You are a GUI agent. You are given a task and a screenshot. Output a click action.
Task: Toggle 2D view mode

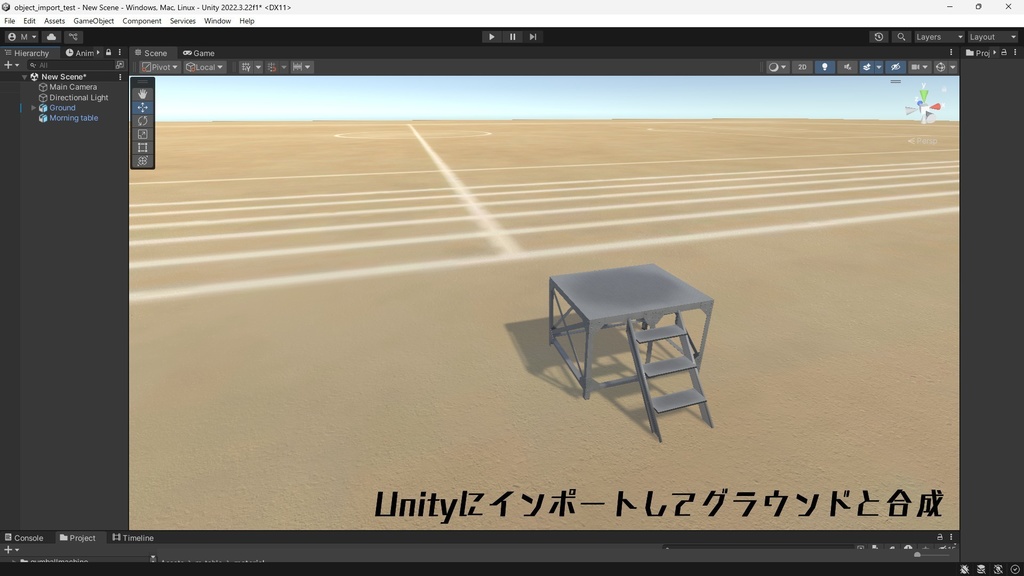tap(801, 67)
